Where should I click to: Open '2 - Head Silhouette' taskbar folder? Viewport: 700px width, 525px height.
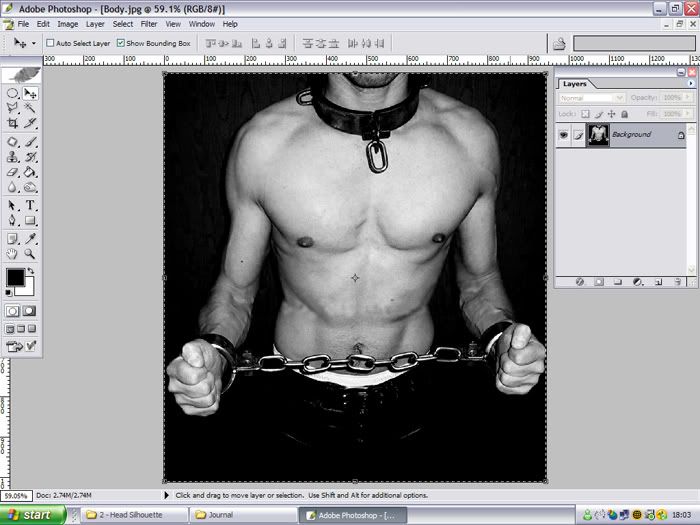point(133,515)
